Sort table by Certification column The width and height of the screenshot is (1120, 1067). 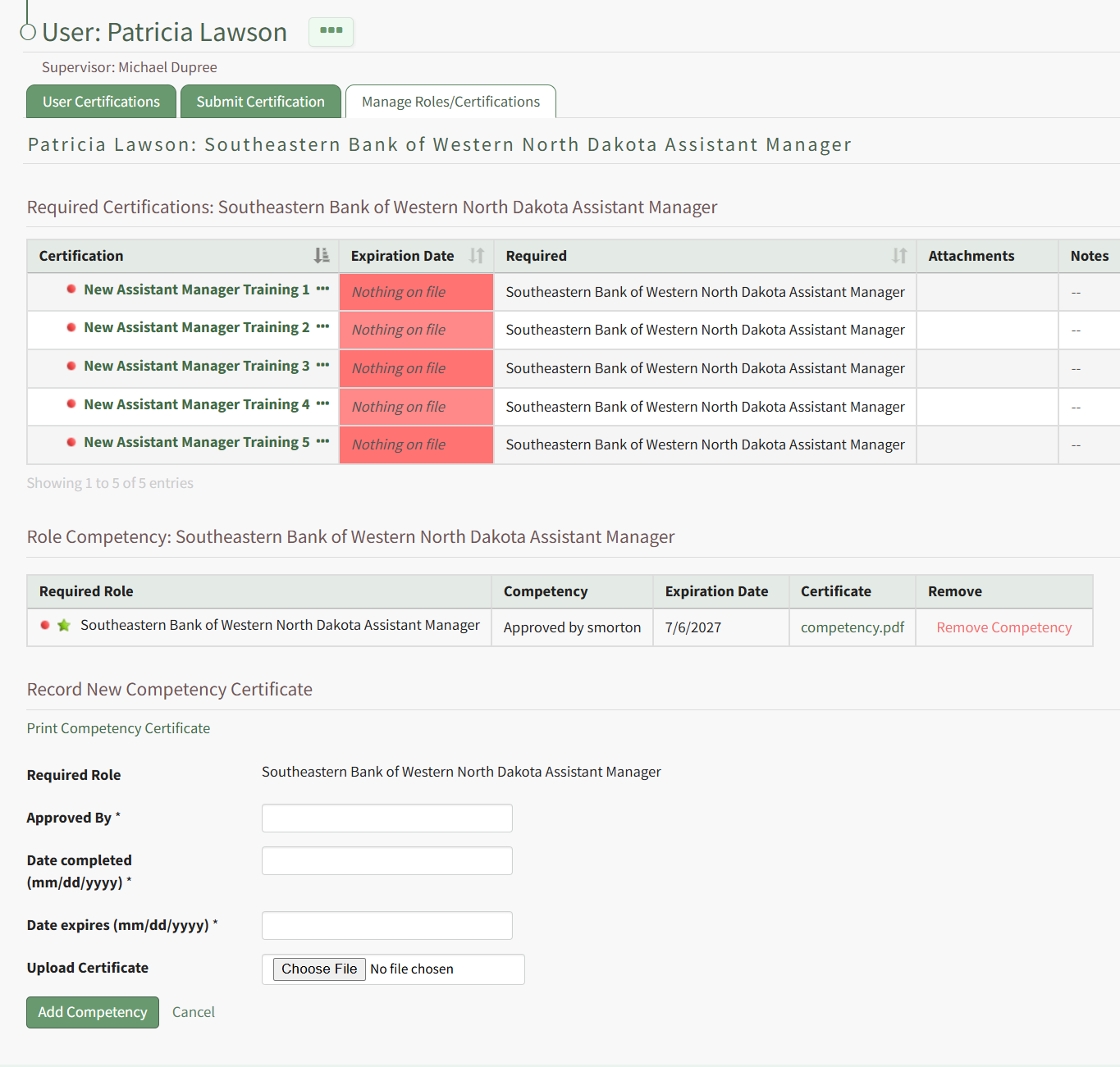tap(183, 256)
